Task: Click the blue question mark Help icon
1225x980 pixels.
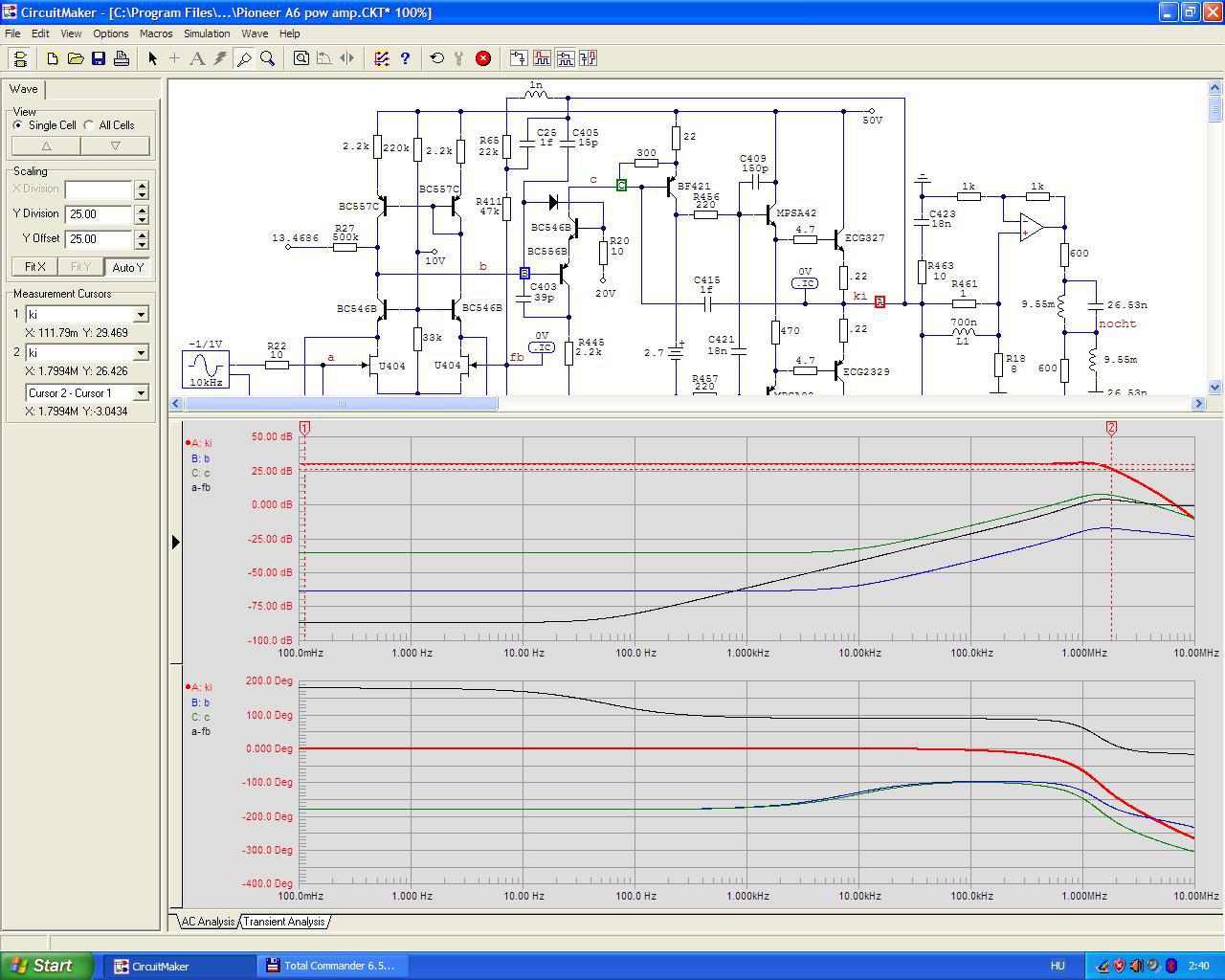Action: pyautogui.click(x=405, y=58)
